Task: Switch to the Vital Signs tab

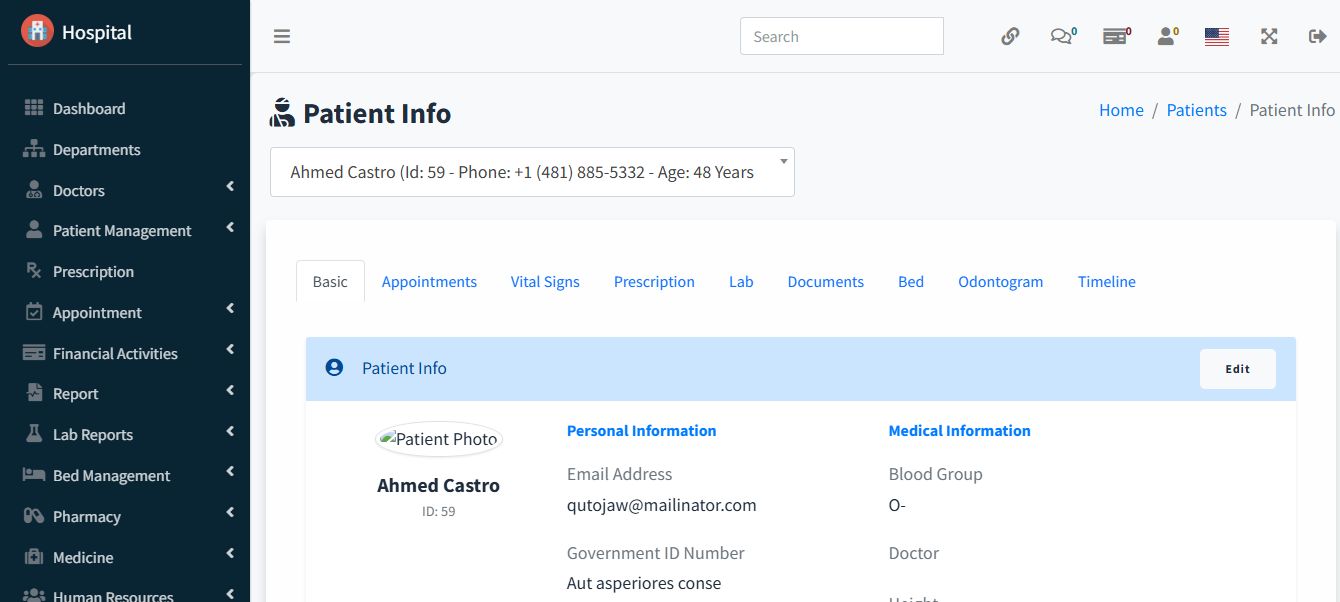Action: 545,282
